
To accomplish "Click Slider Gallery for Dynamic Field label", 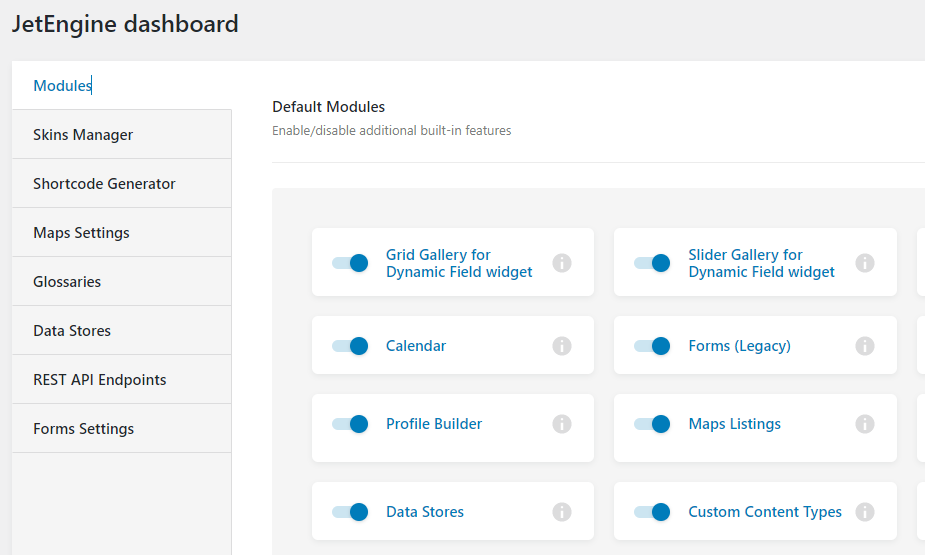I will (762, 263).
